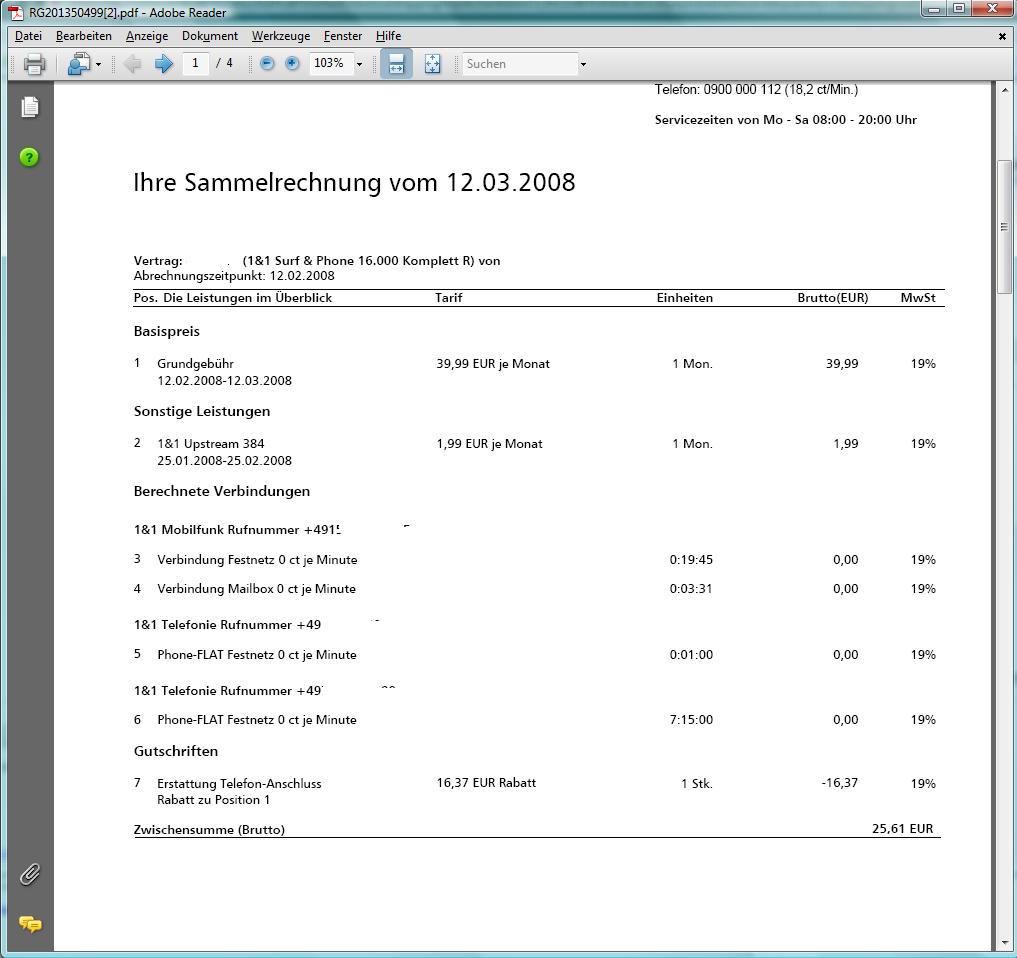Click the scrollbar down arrow

coord(1005,944)
